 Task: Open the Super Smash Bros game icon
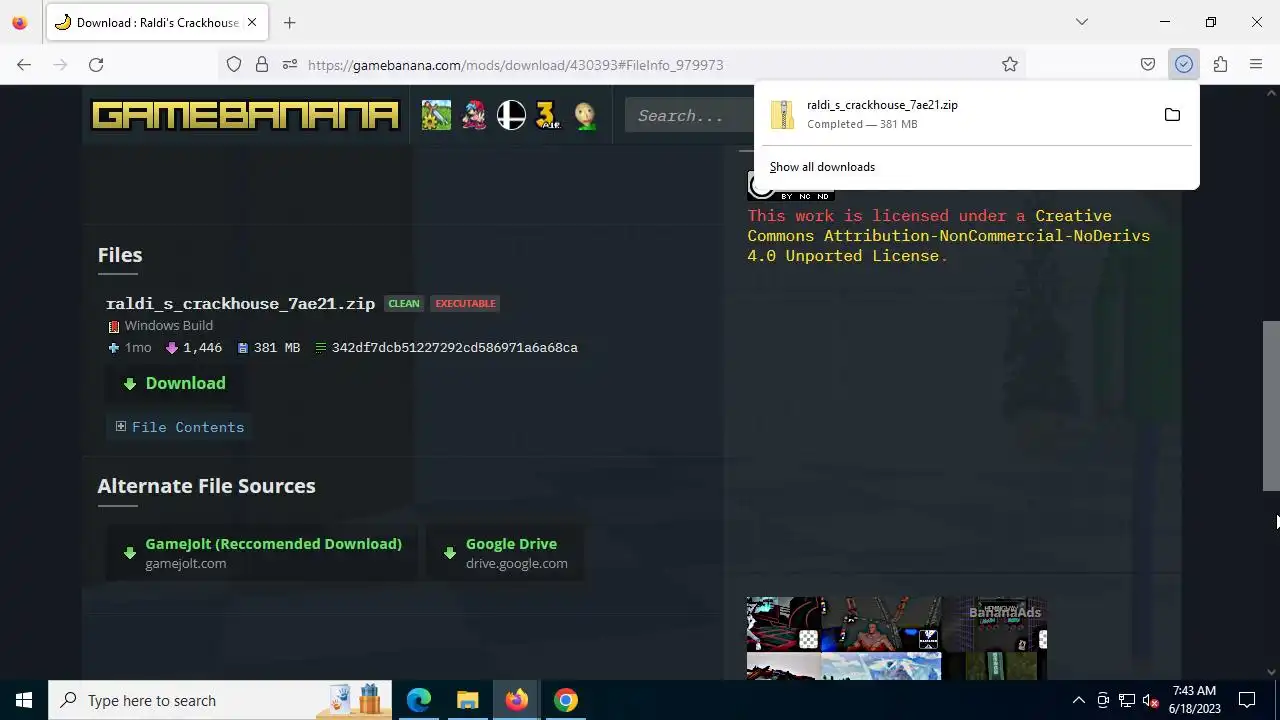(x=511, y=115)
